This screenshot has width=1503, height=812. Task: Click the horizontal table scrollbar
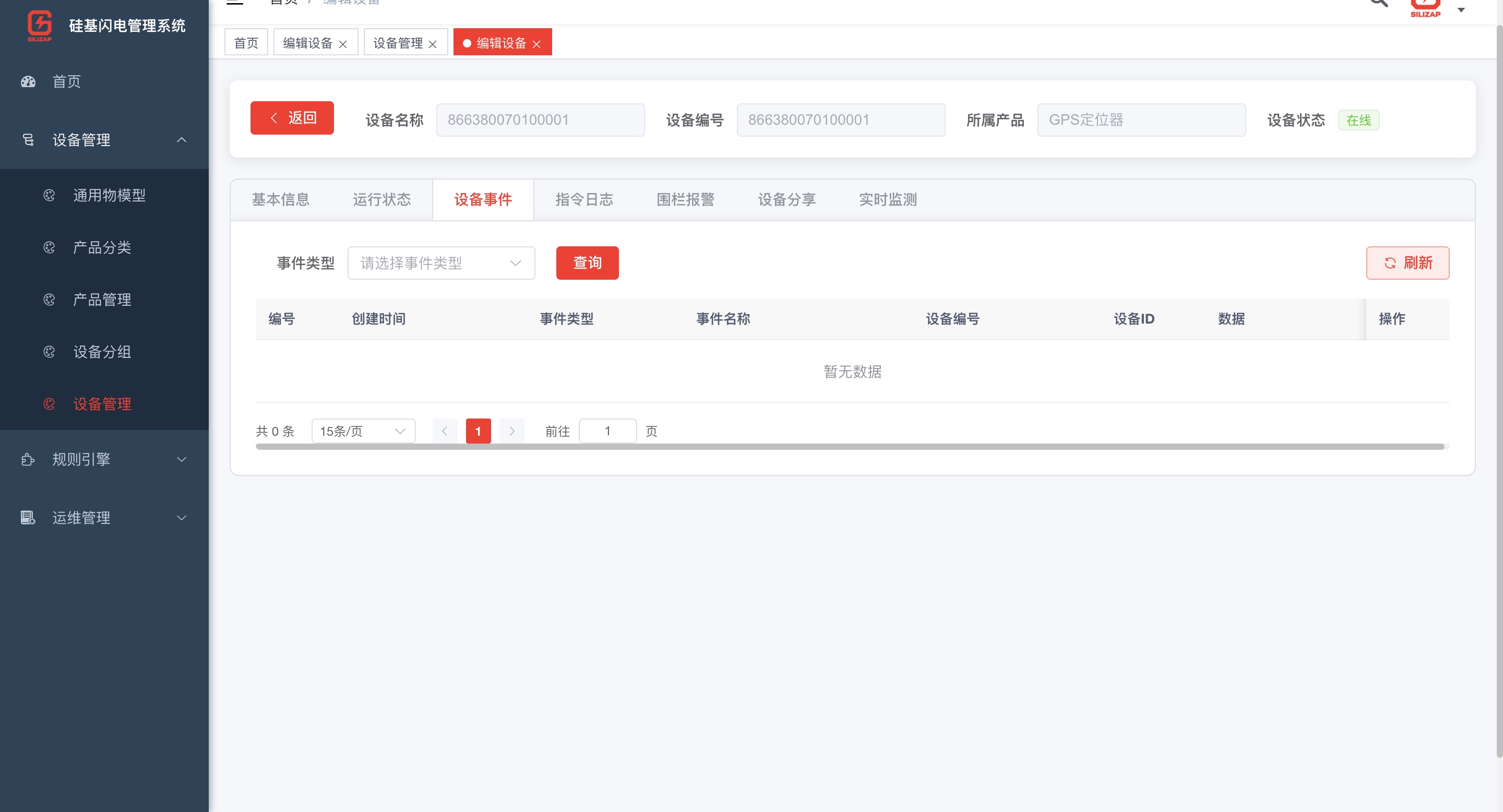coord(850,447)
